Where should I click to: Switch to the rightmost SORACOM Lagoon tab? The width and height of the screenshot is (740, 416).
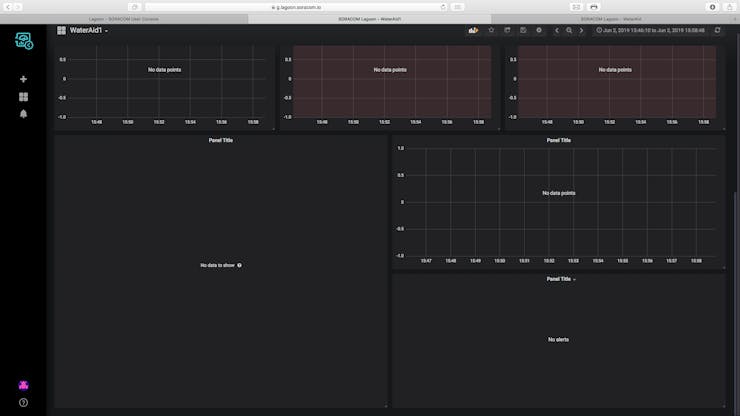[611, 19]
